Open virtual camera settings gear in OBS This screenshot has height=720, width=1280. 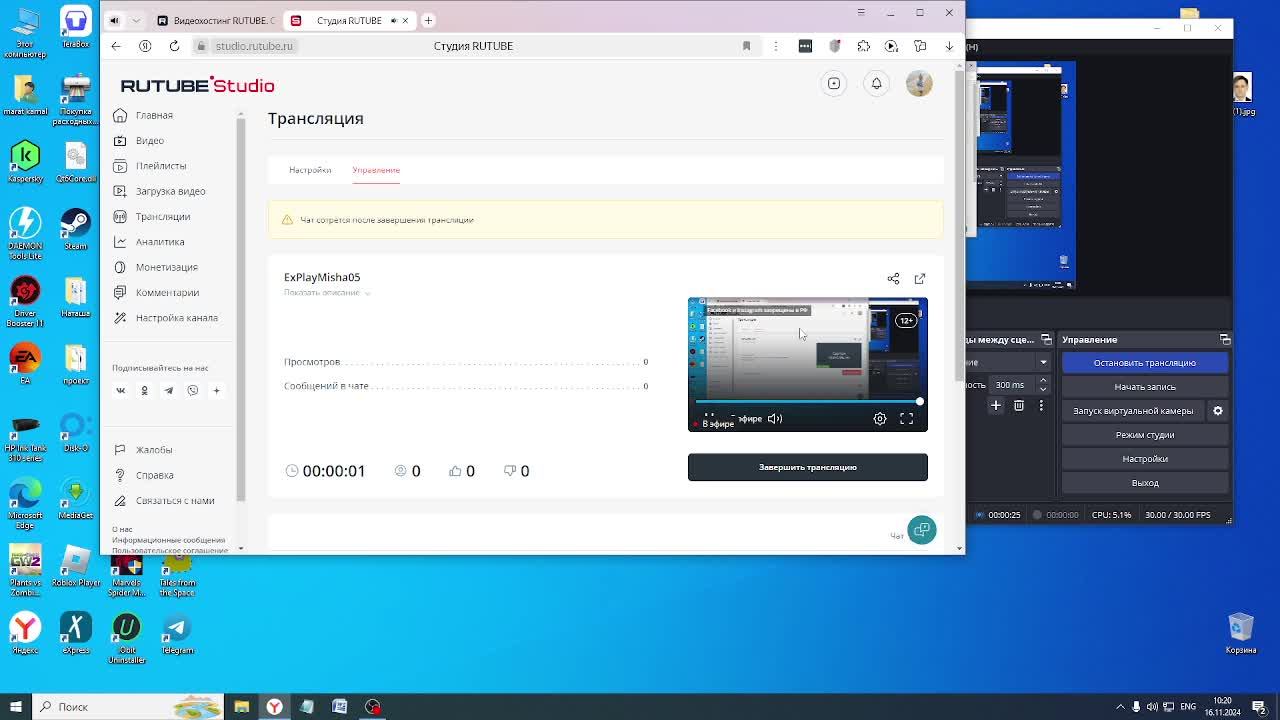point(1218,411)
